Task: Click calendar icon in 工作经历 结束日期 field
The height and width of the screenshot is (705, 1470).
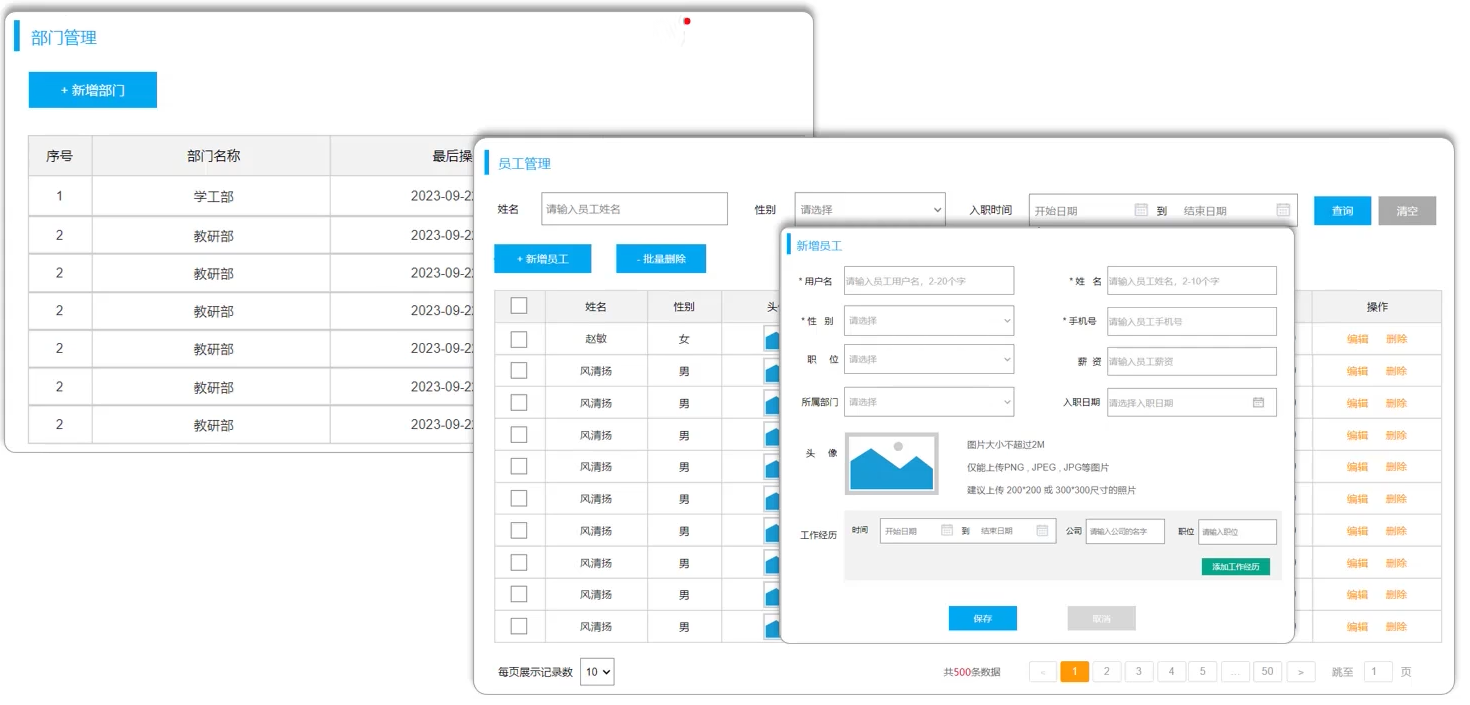Action: point(1042,531)
